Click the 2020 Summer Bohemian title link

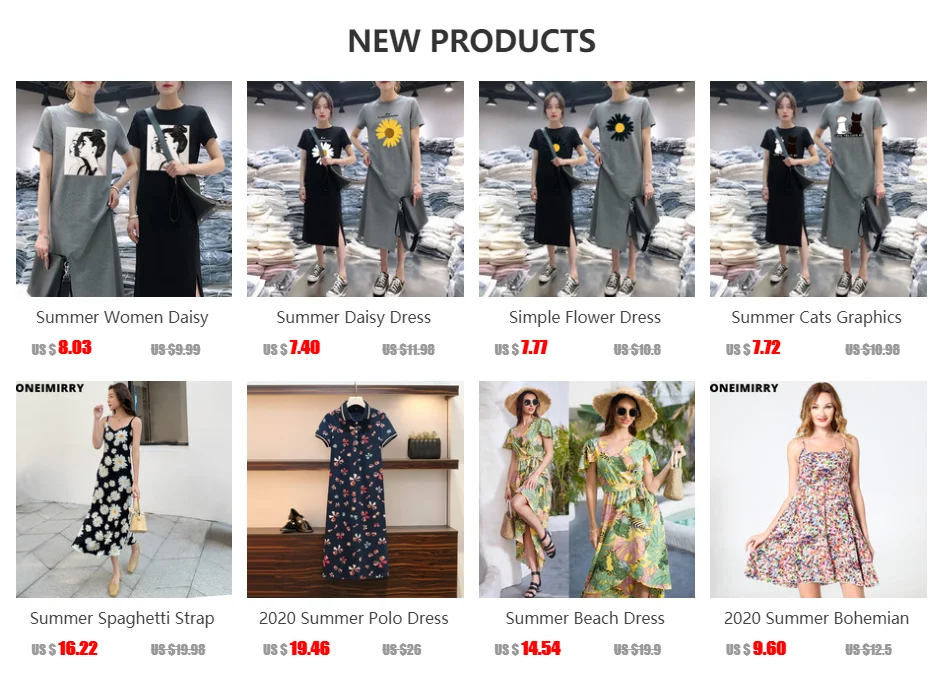click(x=817, y=618)
